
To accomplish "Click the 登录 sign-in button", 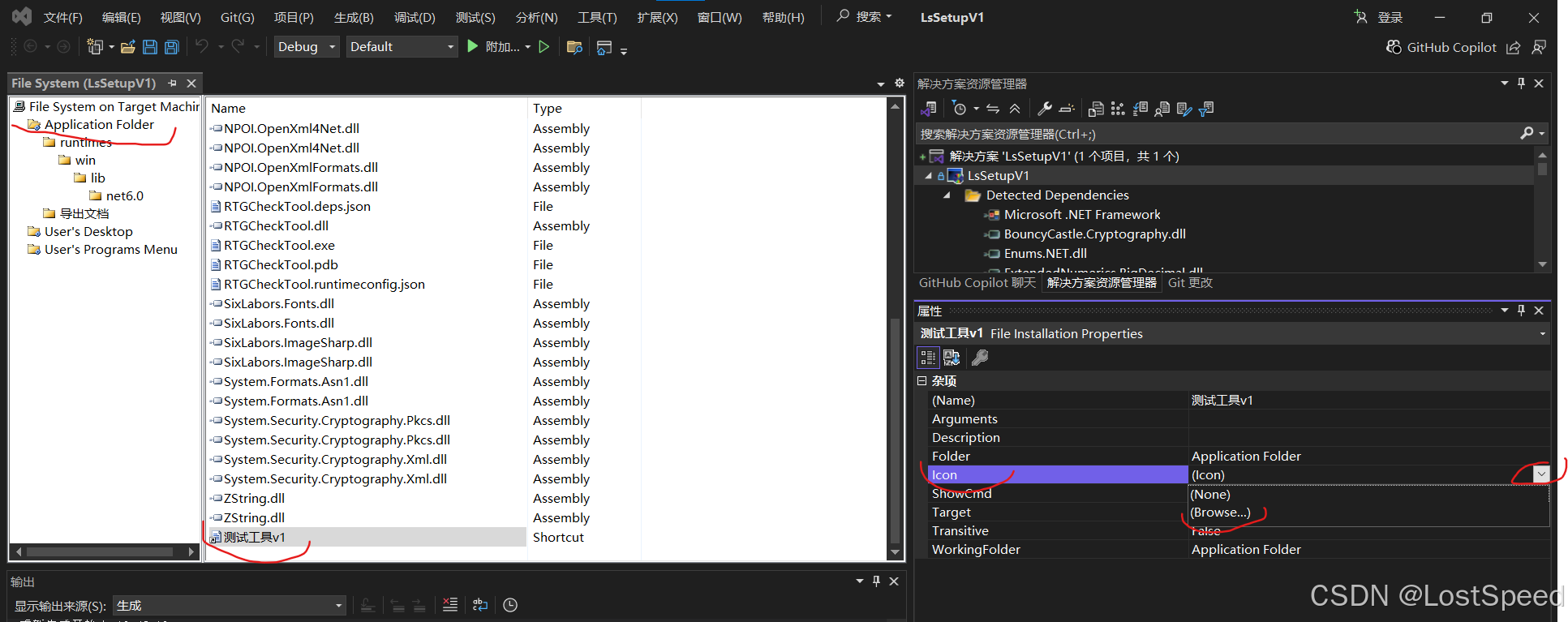I will [1389, 17].
